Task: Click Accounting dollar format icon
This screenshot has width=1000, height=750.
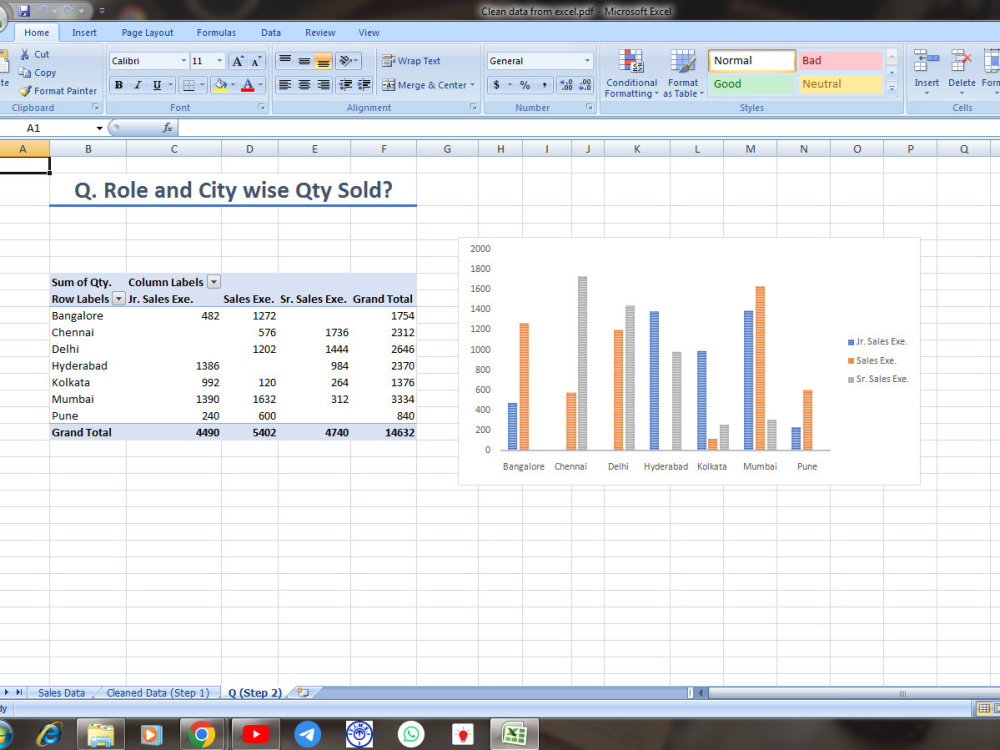Action: [x=496, y=85]
